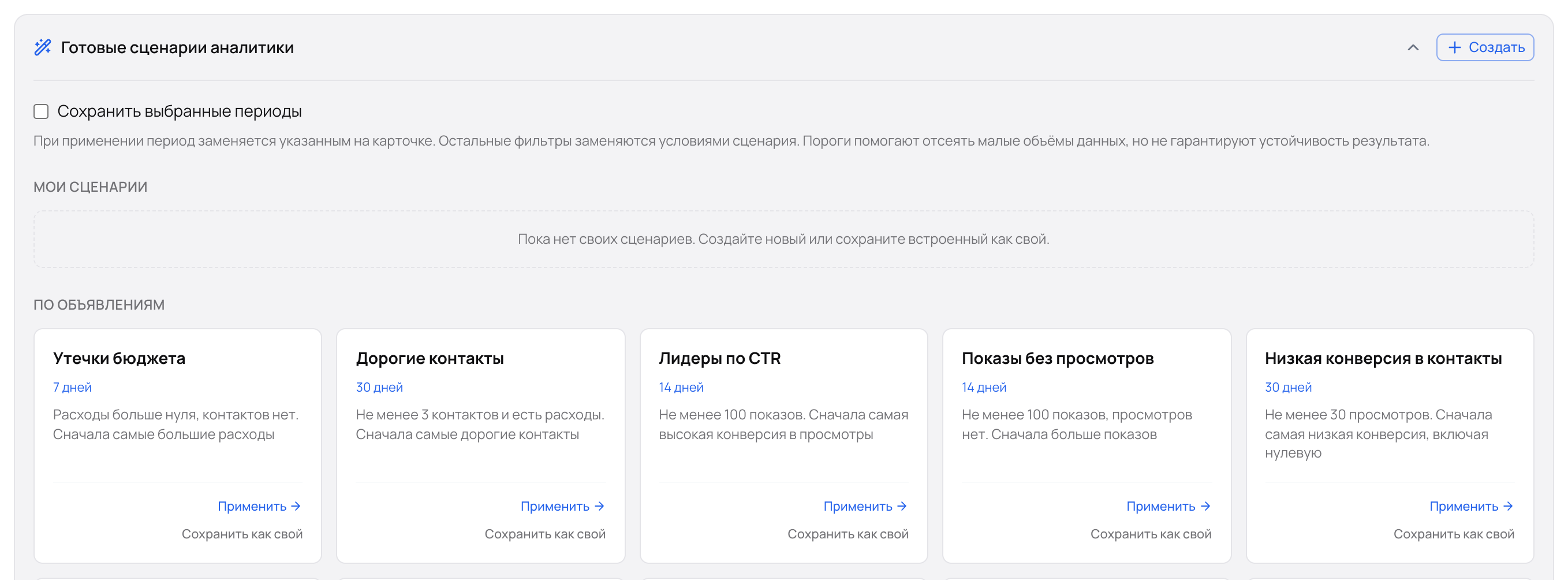Save Лидеры по CTR as own scenario

pyautogui.click(x=848, y=534)
